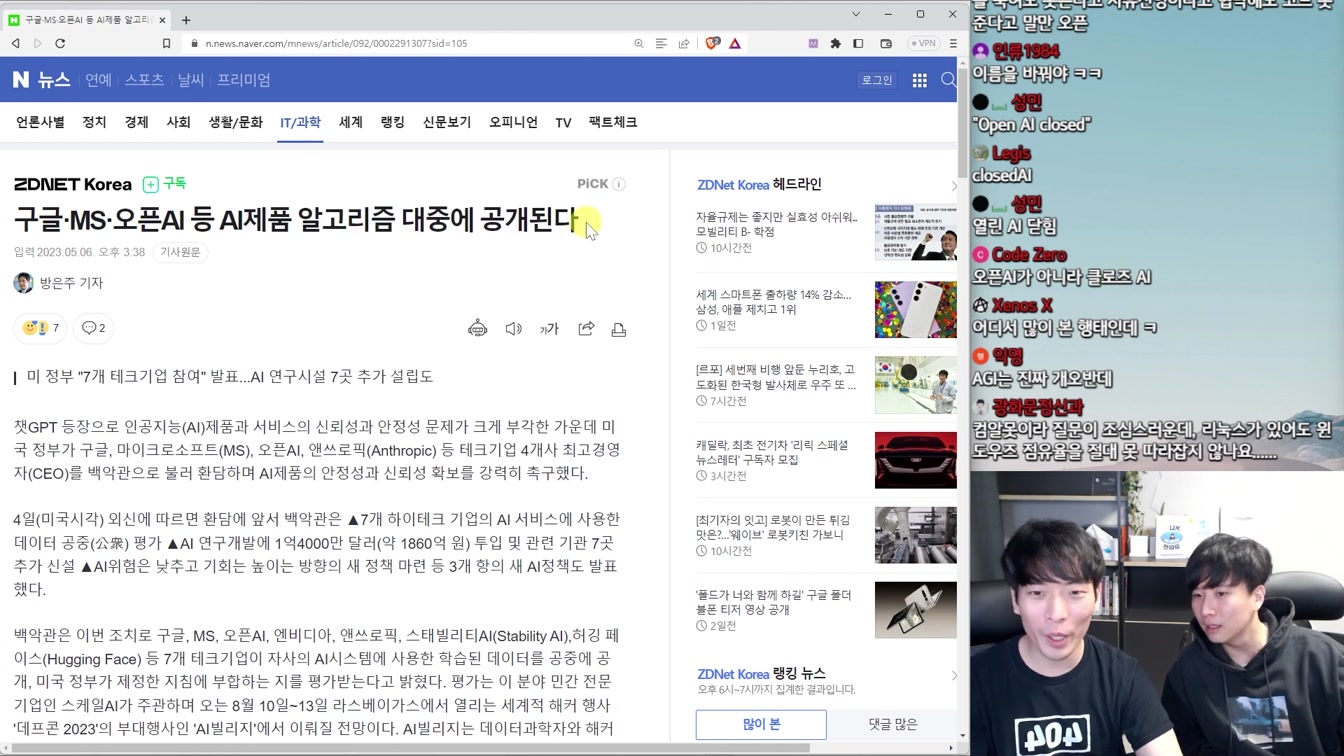Open the Brave Wallet icon
Screen dimensions: 1344x756
[886, 44]
